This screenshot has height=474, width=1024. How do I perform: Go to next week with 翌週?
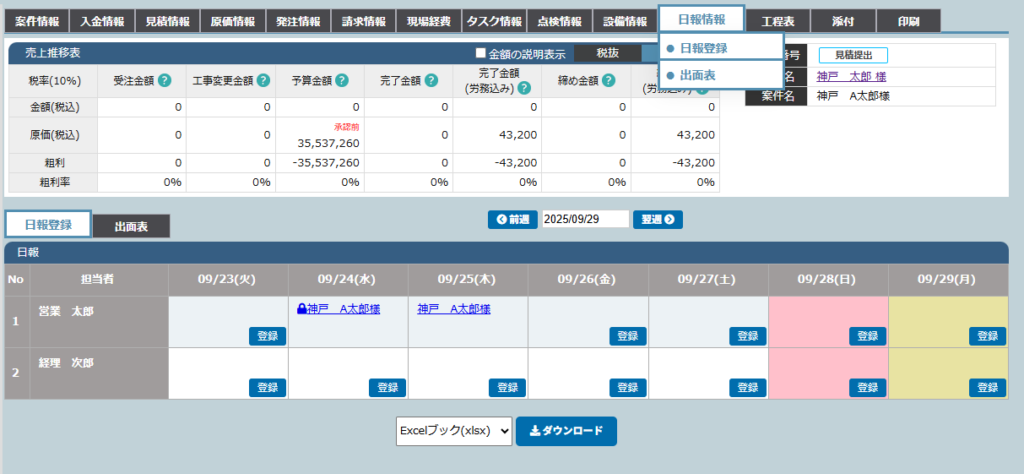657,219
